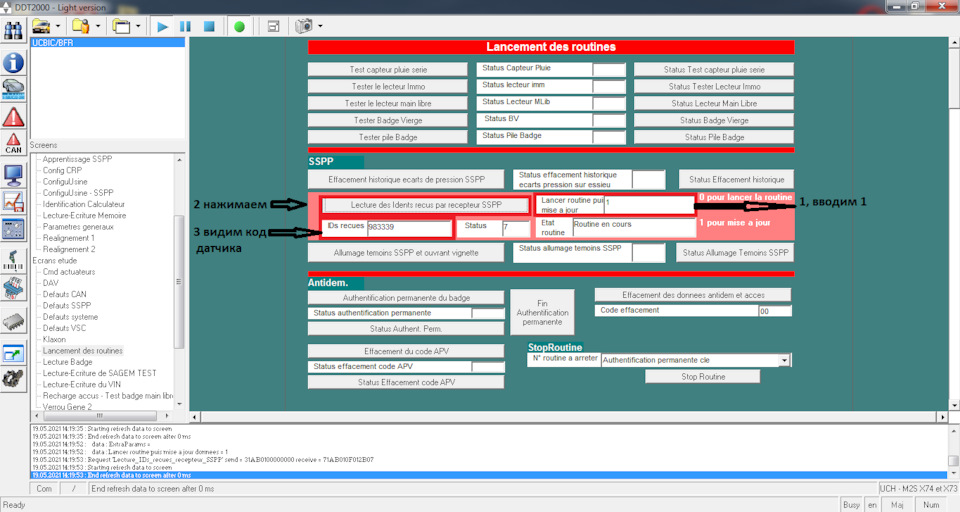Click the control panel sidebar icon
This screenshot has height=512, width=960.
pyautogui.click(x=13, y=230)
